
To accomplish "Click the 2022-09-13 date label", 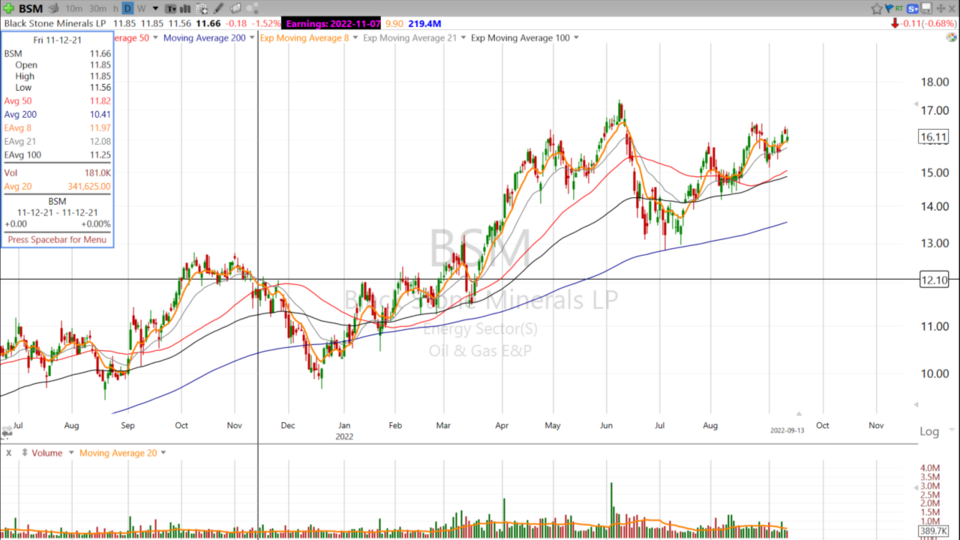I will 787,430.
